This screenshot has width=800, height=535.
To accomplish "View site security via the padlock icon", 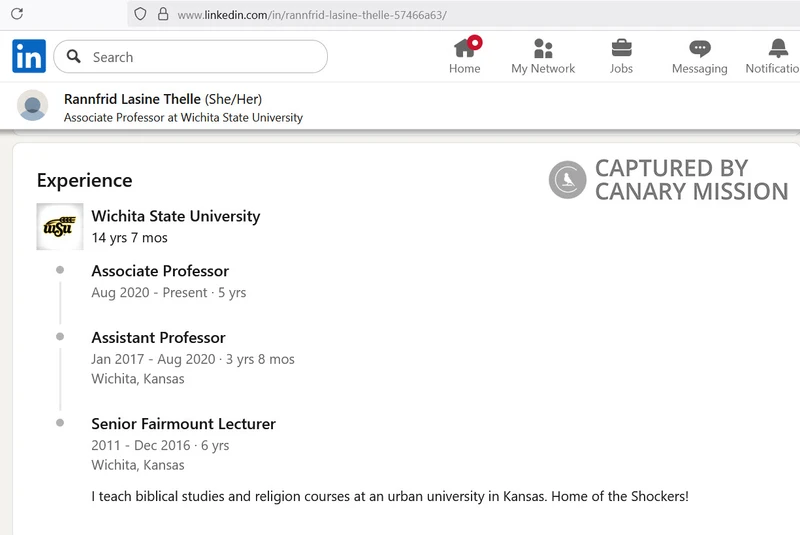I will click(163, 14).
